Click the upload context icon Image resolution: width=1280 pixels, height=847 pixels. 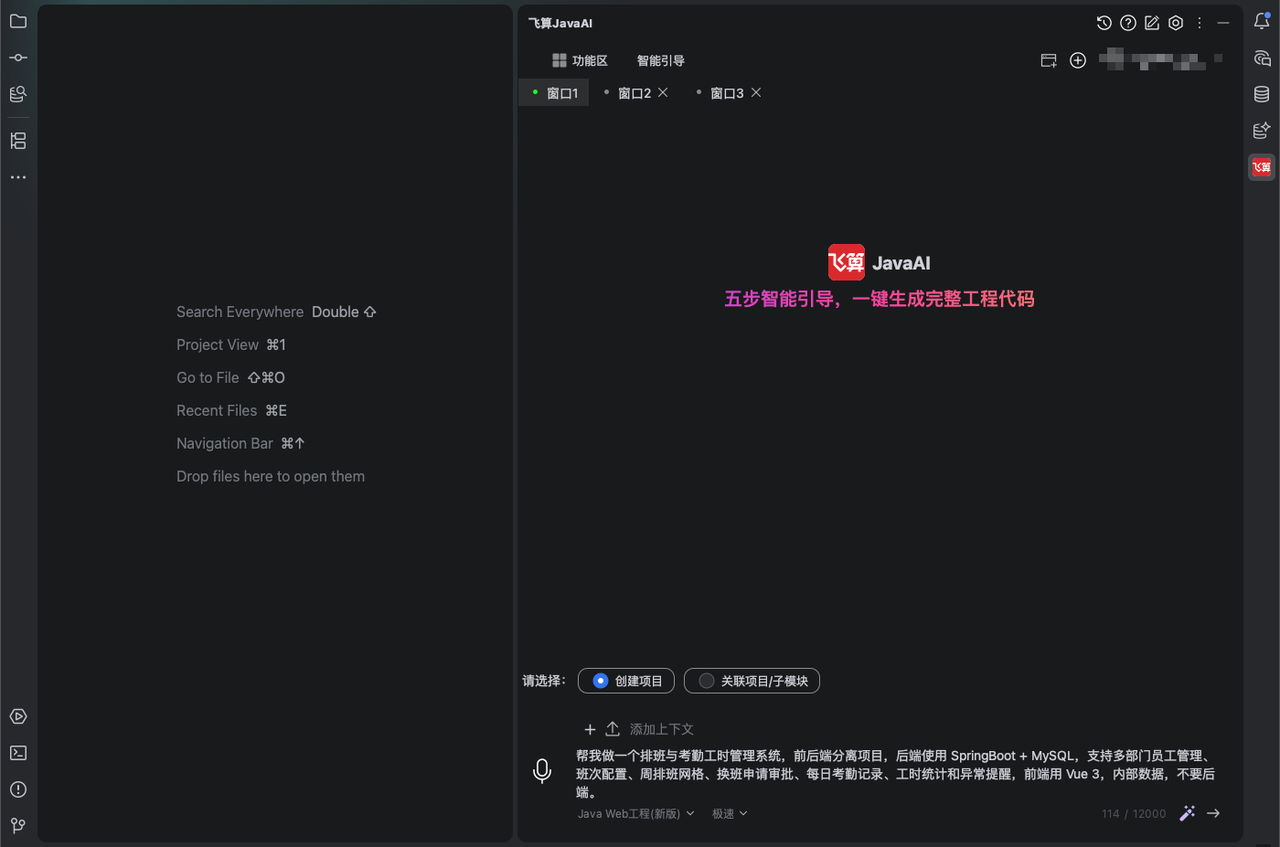pyautogui.click(x=613, y=729)
